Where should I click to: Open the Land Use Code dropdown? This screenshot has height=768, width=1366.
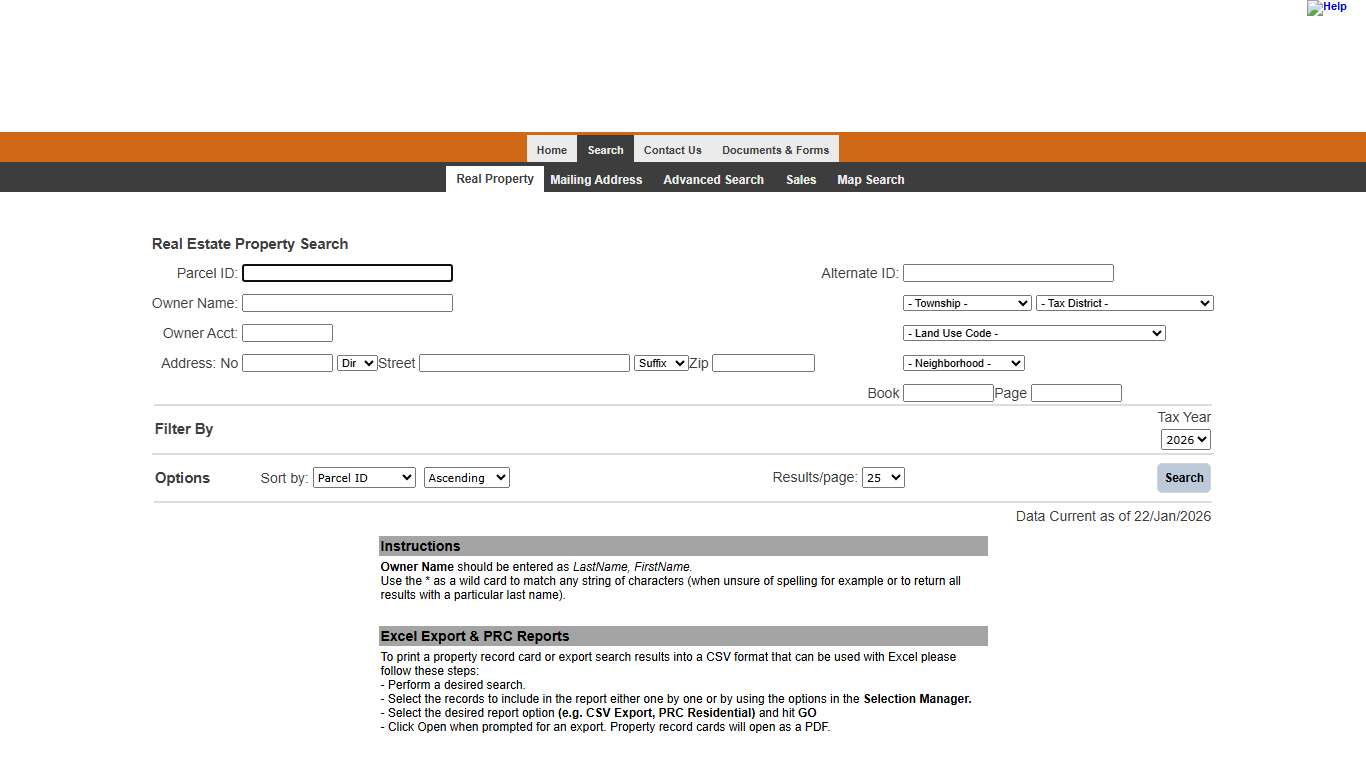pos(1033,333)
